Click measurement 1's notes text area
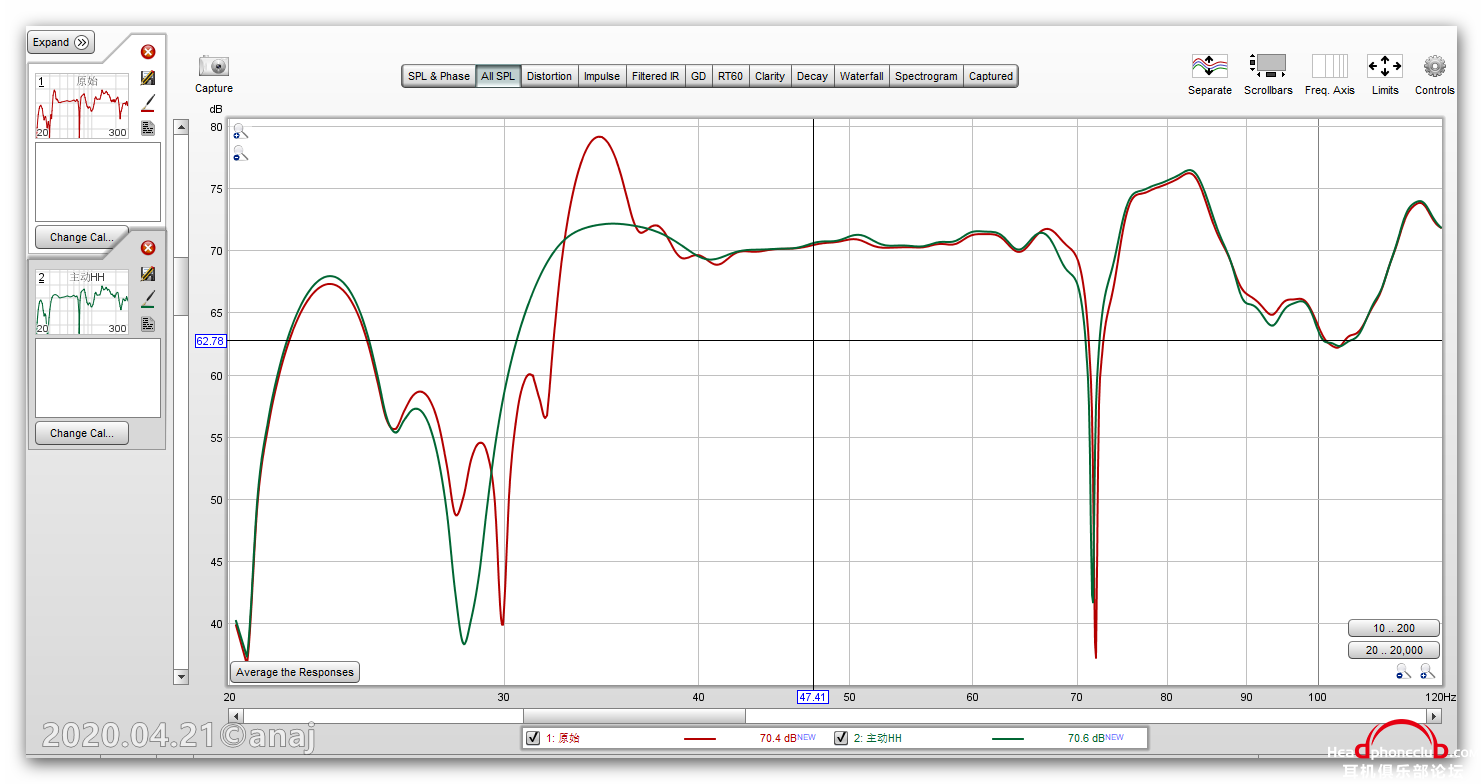 98,182
